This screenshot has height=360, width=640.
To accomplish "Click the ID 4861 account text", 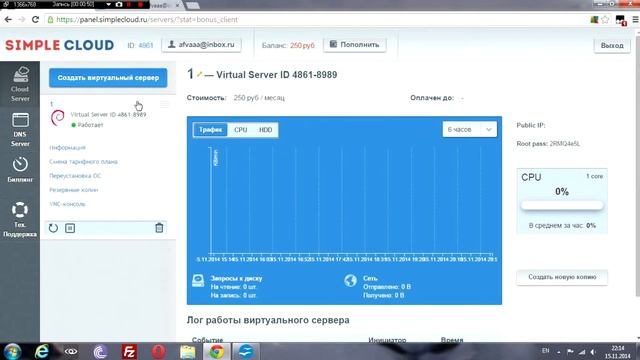I will pos(140,45).
